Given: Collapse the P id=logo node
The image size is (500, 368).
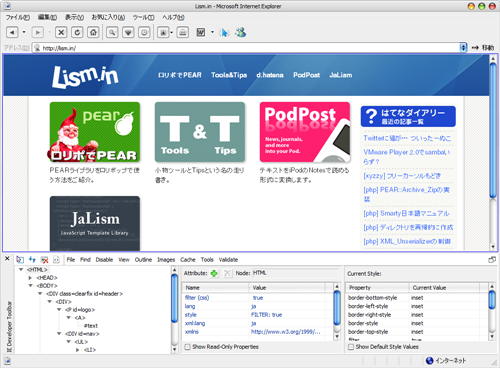Looking at the screenshot, I should click(x=59, y=309).
